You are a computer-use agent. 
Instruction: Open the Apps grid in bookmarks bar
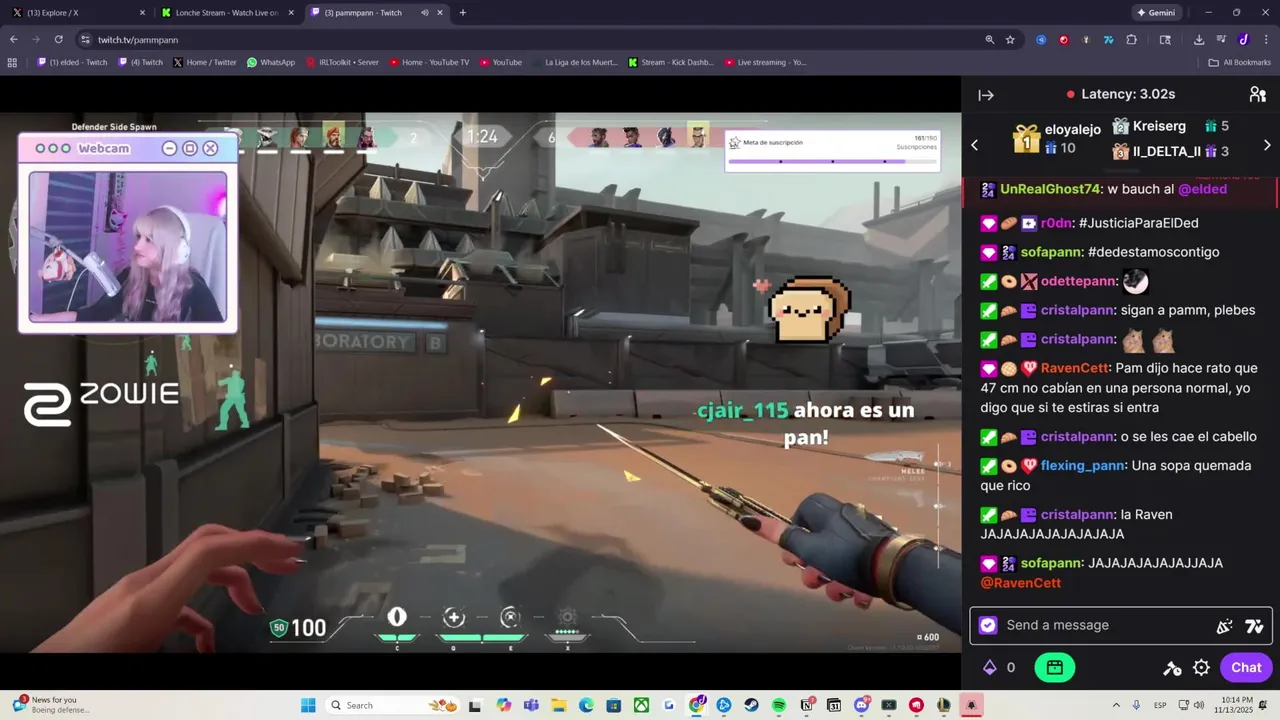pyautogui.click(x=12, y=62)
